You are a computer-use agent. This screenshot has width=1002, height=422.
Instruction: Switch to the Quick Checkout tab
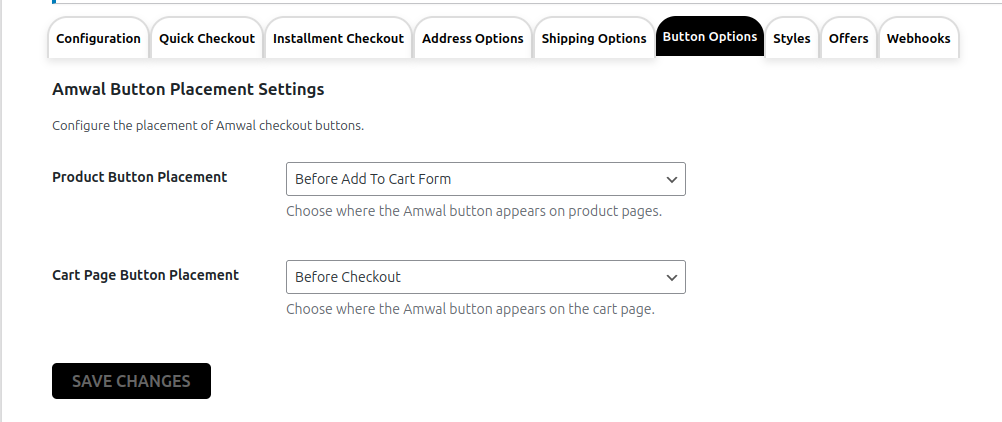point(207,39)
